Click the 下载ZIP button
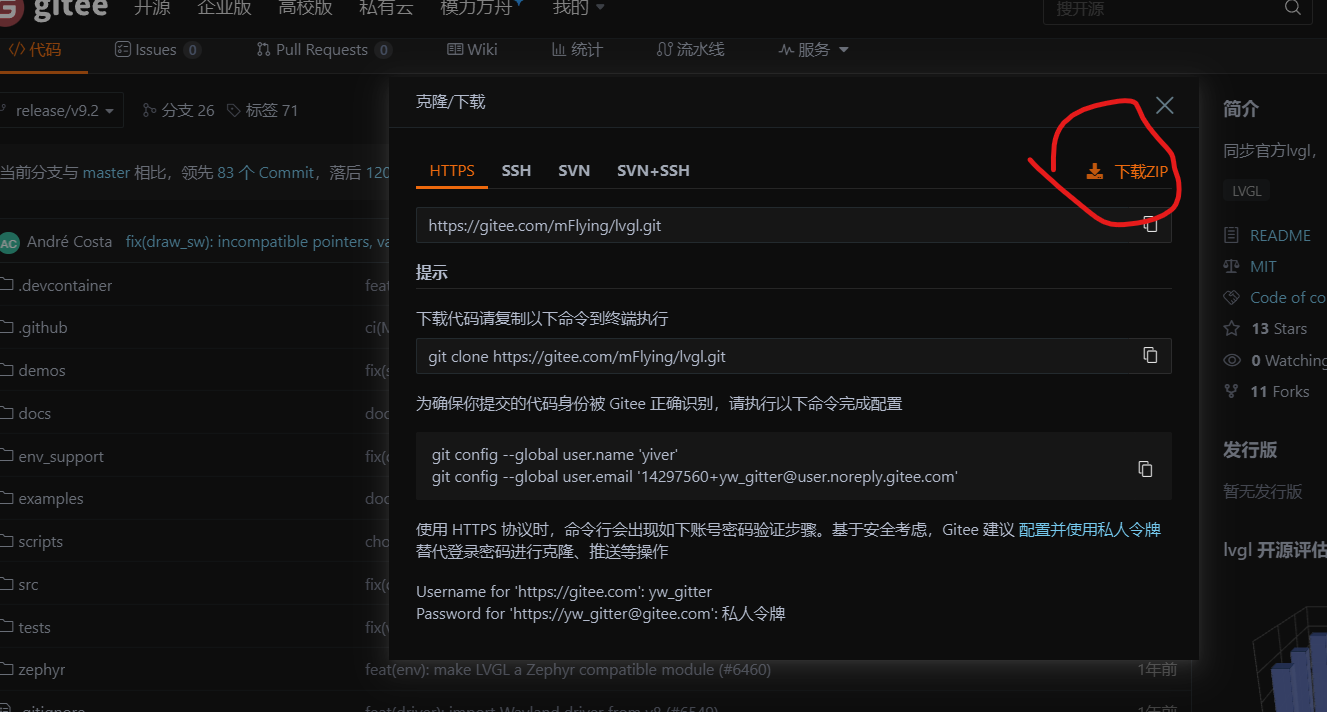The width and height of the screenshot is (1327, 712). (1127, 172)
